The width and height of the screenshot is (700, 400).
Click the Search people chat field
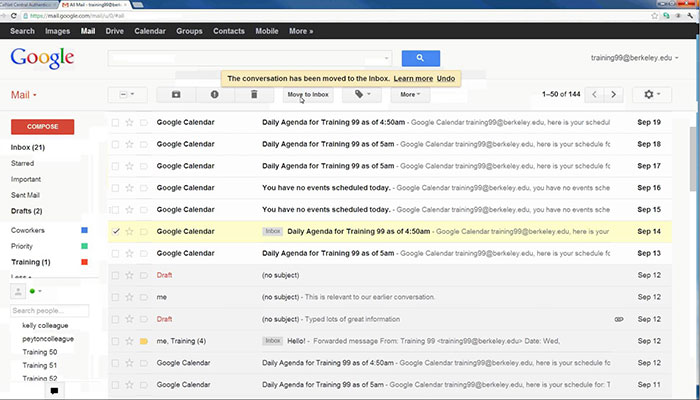pyautogui.click(x=50, y=311)
